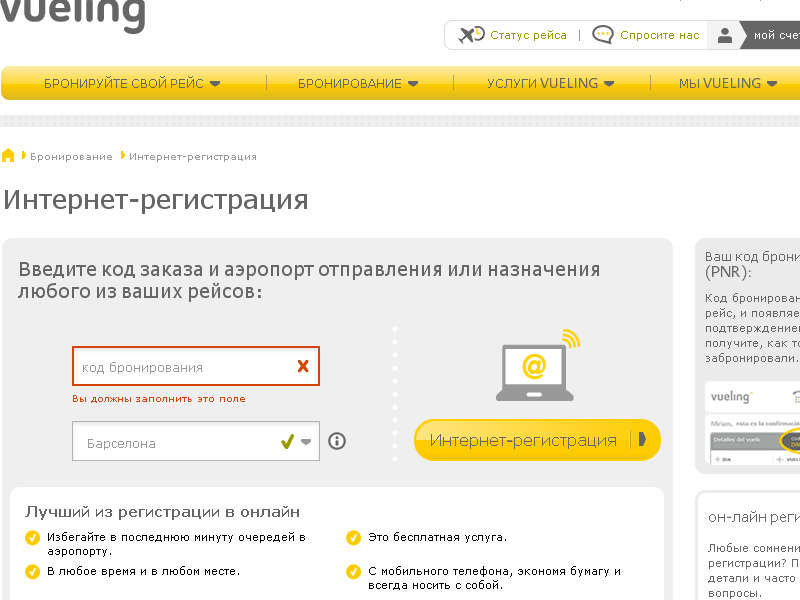Click the info circle icon beside airport field
This screenshot has width=800, height=600.
click(x=337, y=441)
